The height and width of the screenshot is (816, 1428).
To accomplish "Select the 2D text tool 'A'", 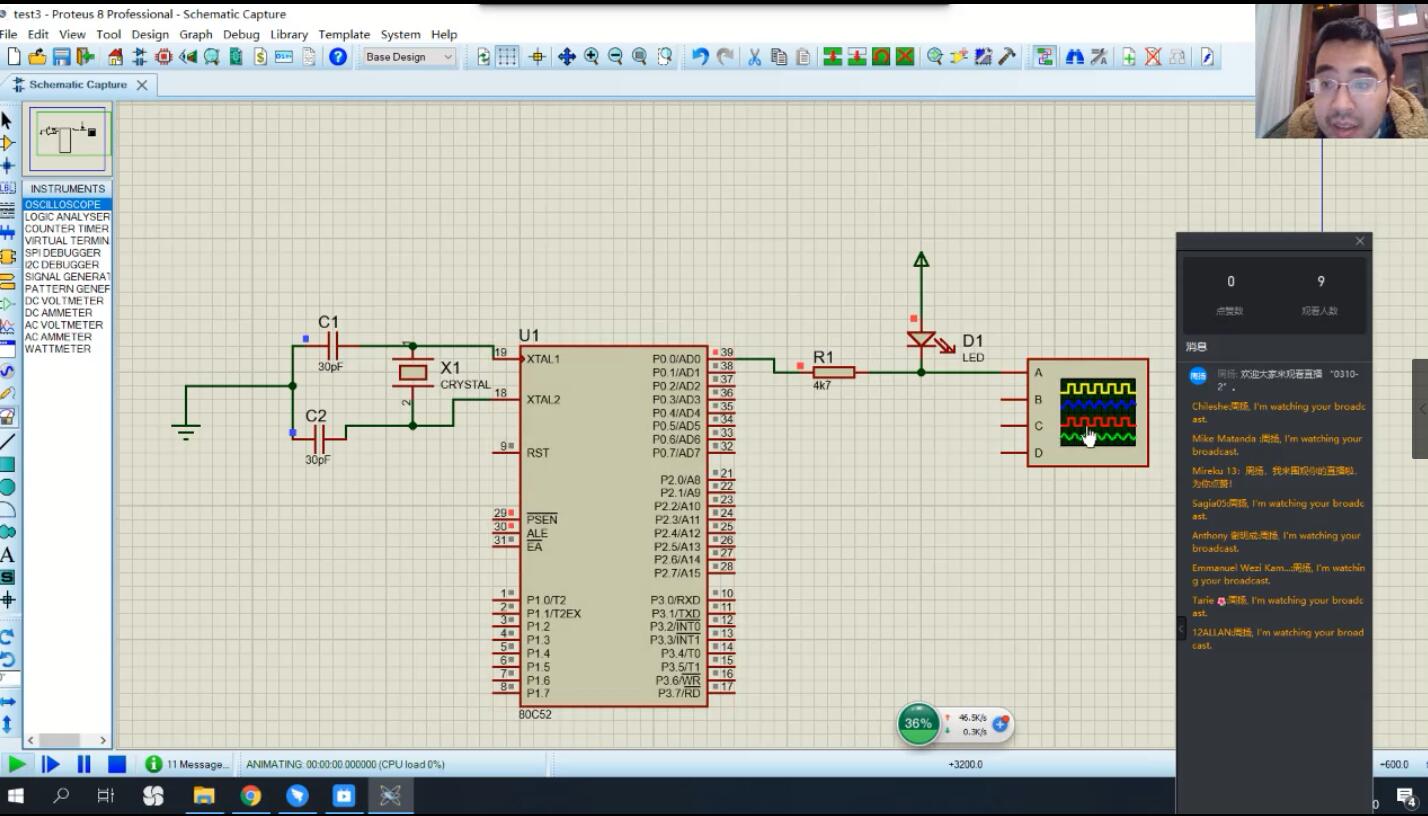I will tap(8, 555).
